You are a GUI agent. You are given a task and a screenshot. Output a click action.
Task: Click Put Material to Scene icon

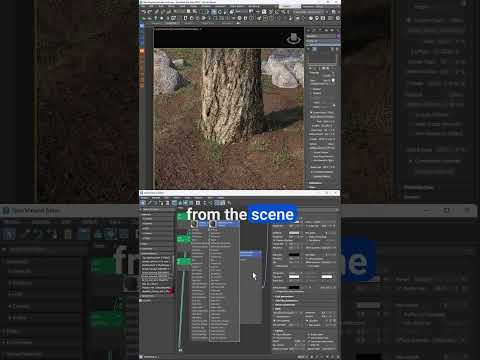[x=155, y=203]
